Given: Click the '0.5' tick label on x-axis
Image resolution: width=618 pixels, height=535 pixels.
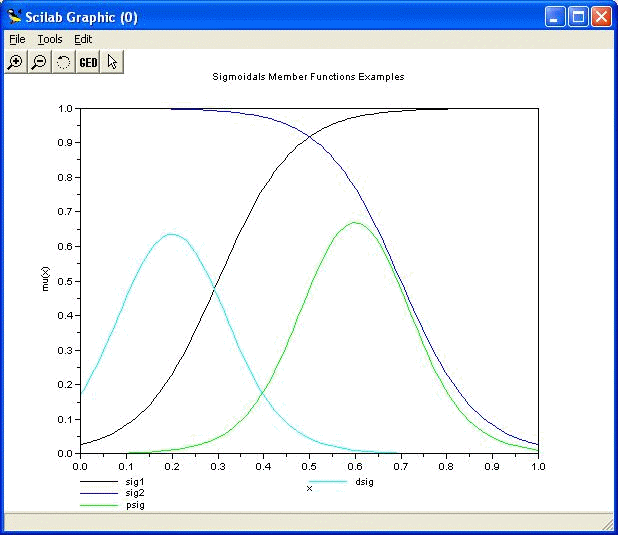Looking at the screenshot, I should 309,467.
